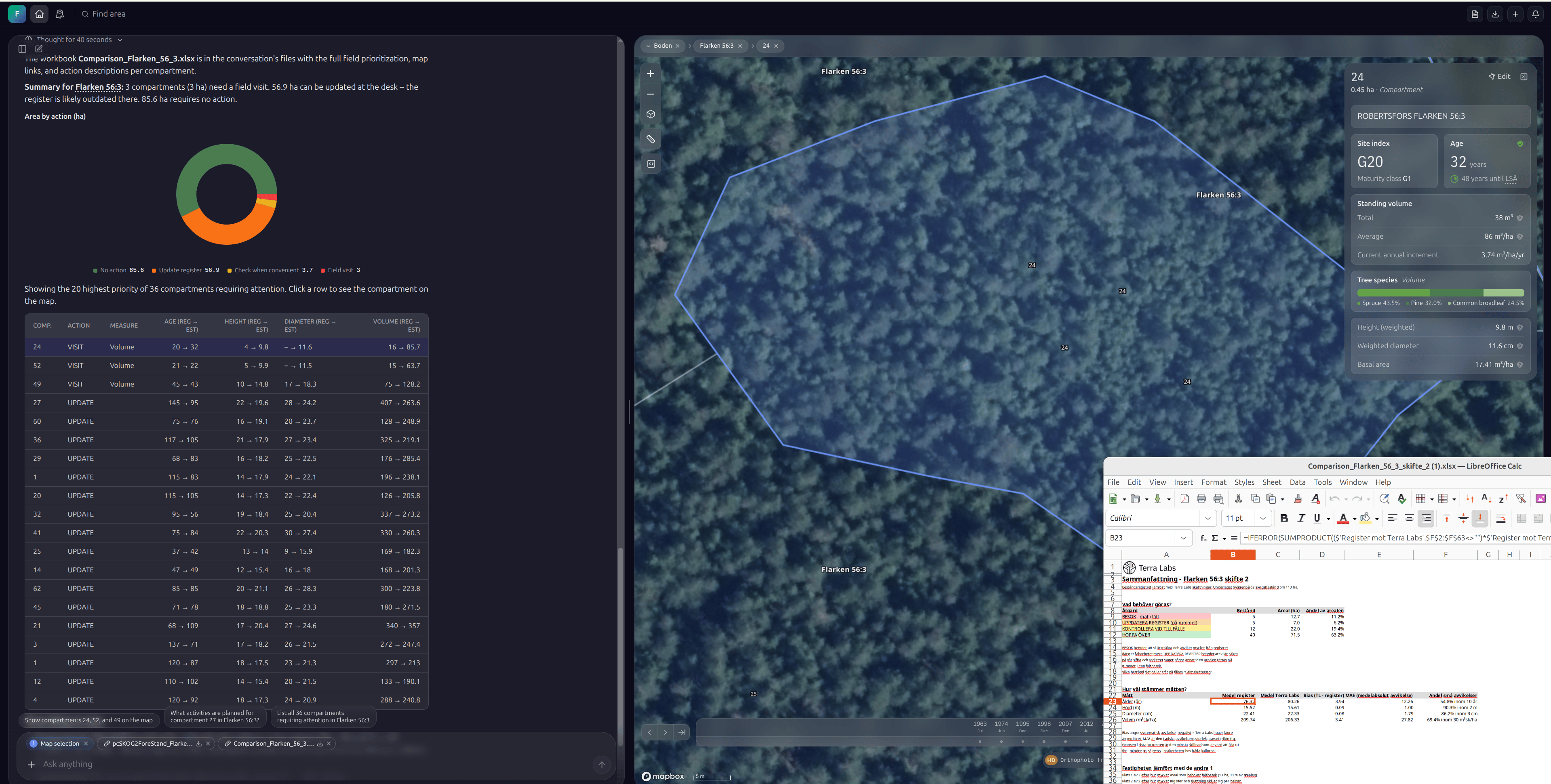Open the Function Wizard fx icon in Calc
1551x784 pixels.
tap(1203, 538)
